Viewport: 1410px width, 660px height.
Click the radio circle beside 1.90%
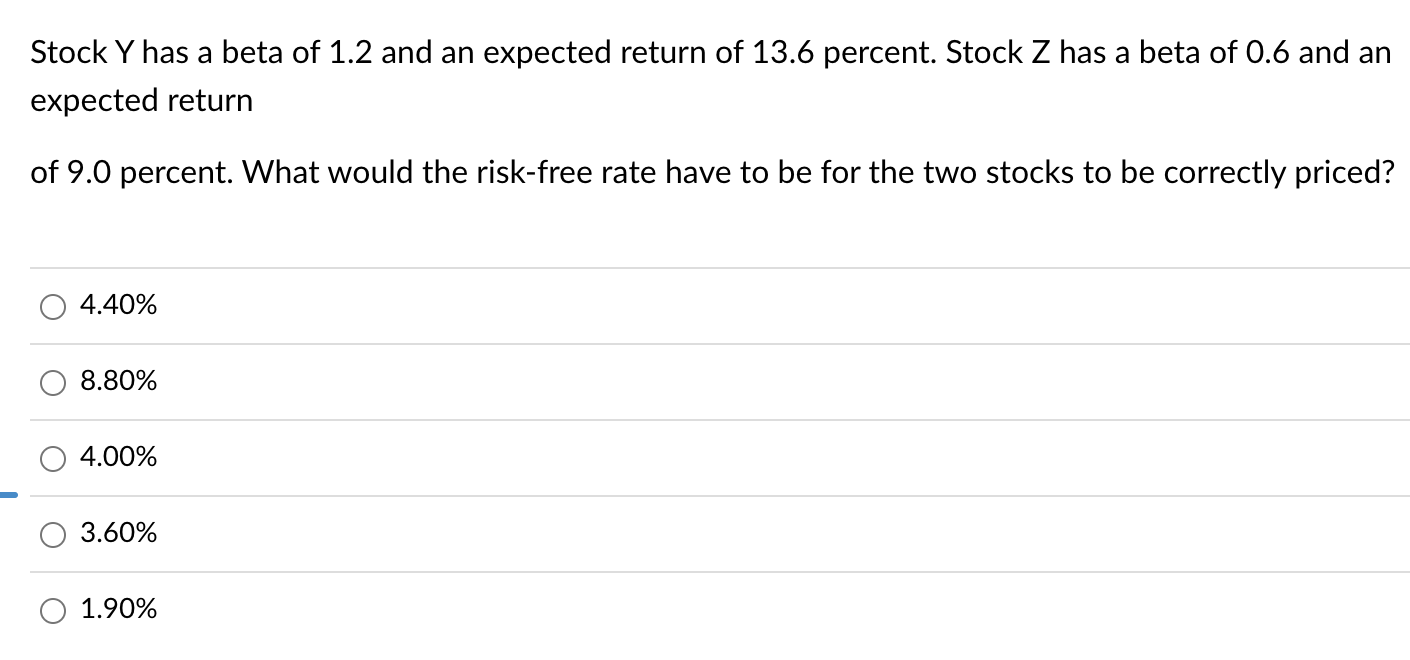[x=52, y=609]
